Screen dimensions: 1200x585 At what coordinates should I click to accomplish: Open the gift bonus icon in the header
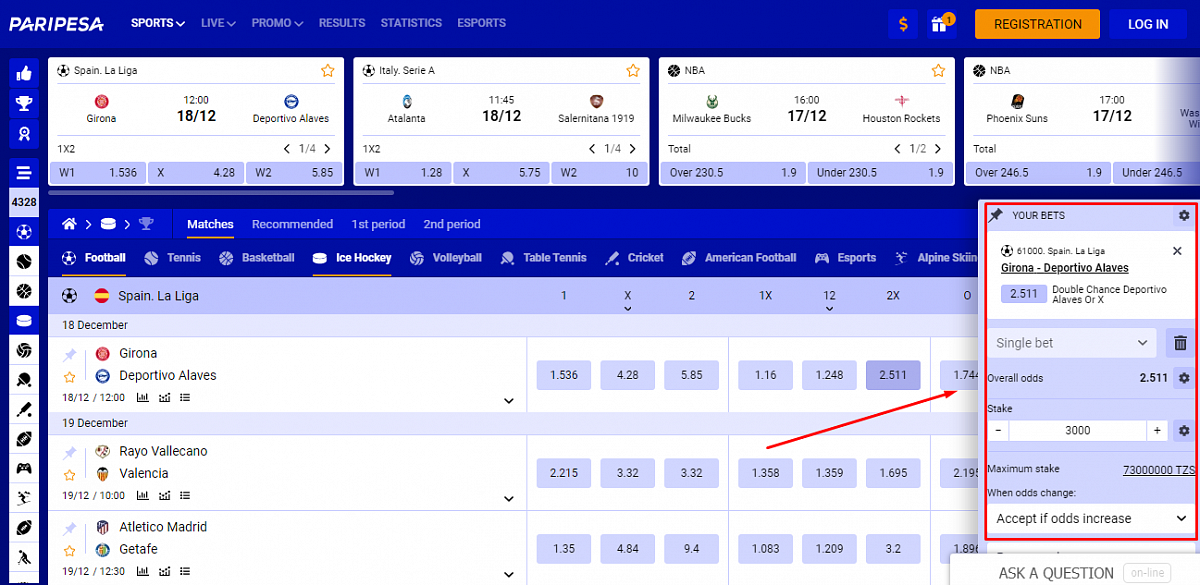938,24
